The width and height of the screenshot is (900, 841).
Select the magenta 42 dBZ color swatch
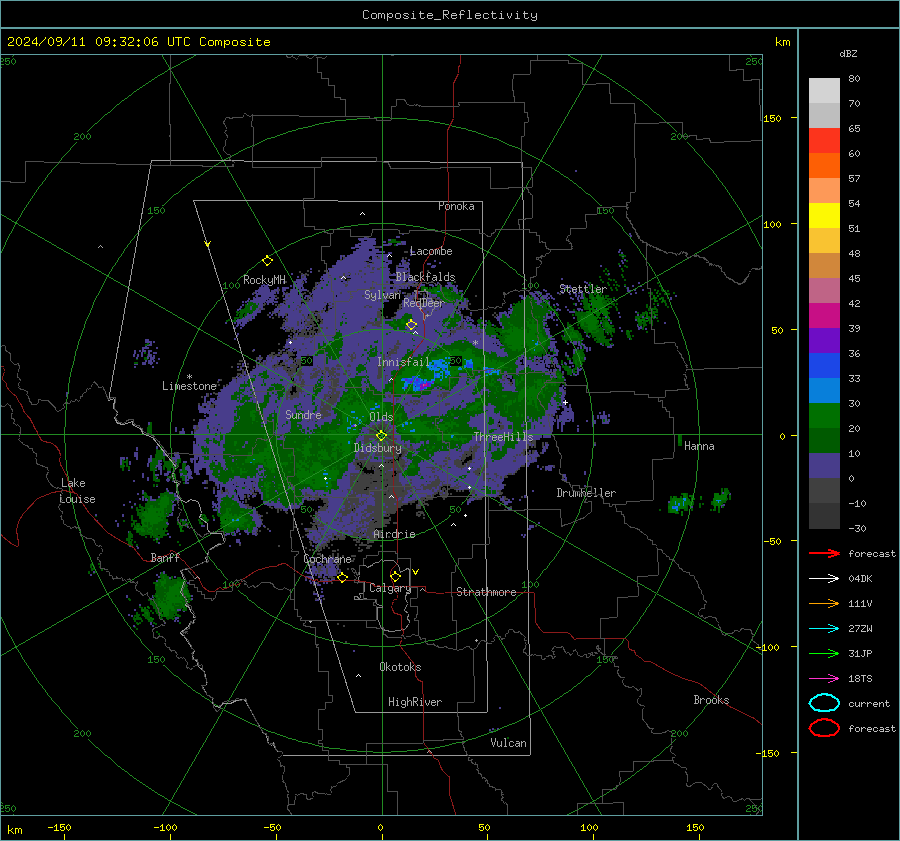point(824,316)
